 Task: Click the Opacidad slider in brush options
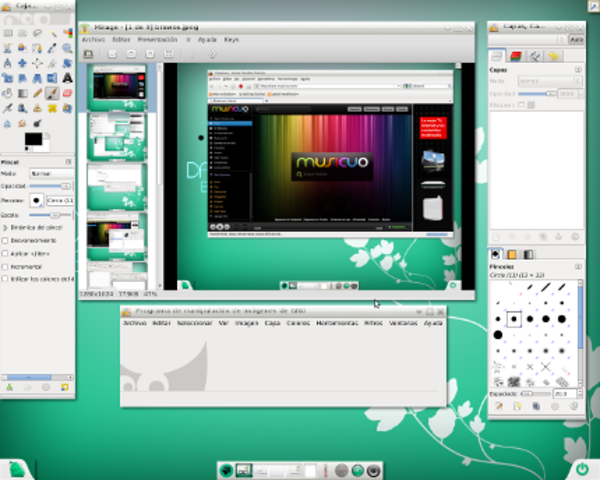pos(50,186)
